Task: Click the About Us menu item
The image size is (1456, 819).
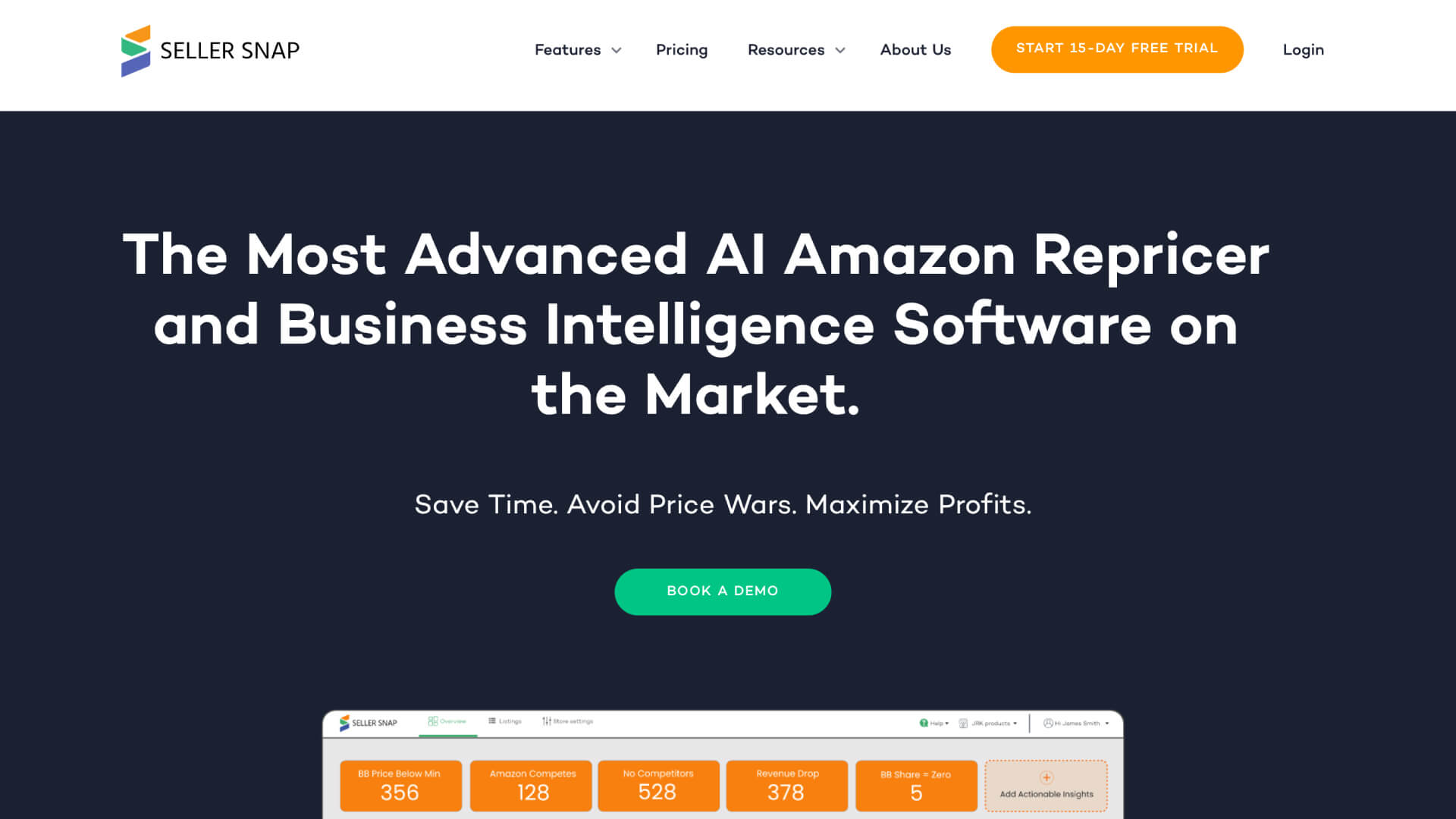Action: click(916, 50)
